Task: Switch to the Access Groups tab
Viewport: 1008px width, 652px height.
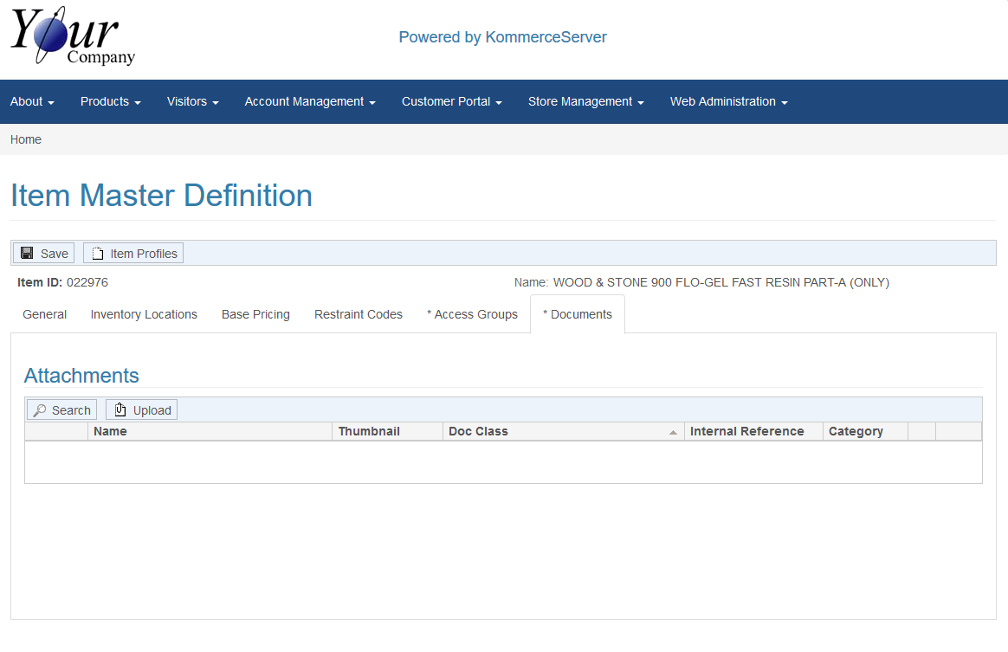Action: 472,314
